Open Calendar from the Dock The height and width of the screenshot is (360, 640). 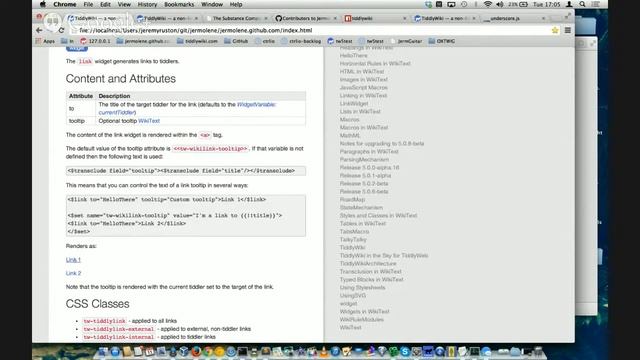point(150,351)
